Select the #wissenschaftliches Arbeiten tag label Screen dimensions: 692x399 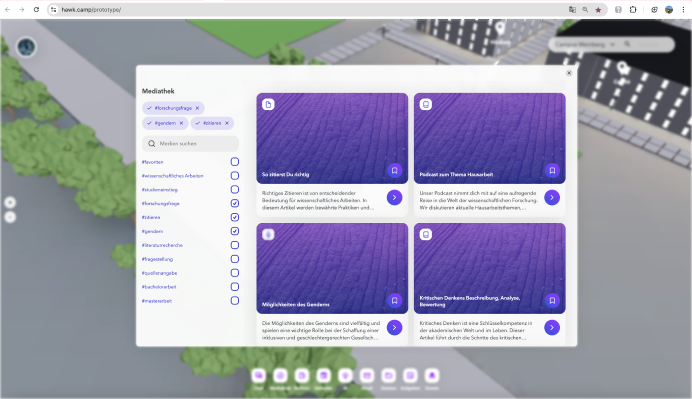(x=173, y=176)
